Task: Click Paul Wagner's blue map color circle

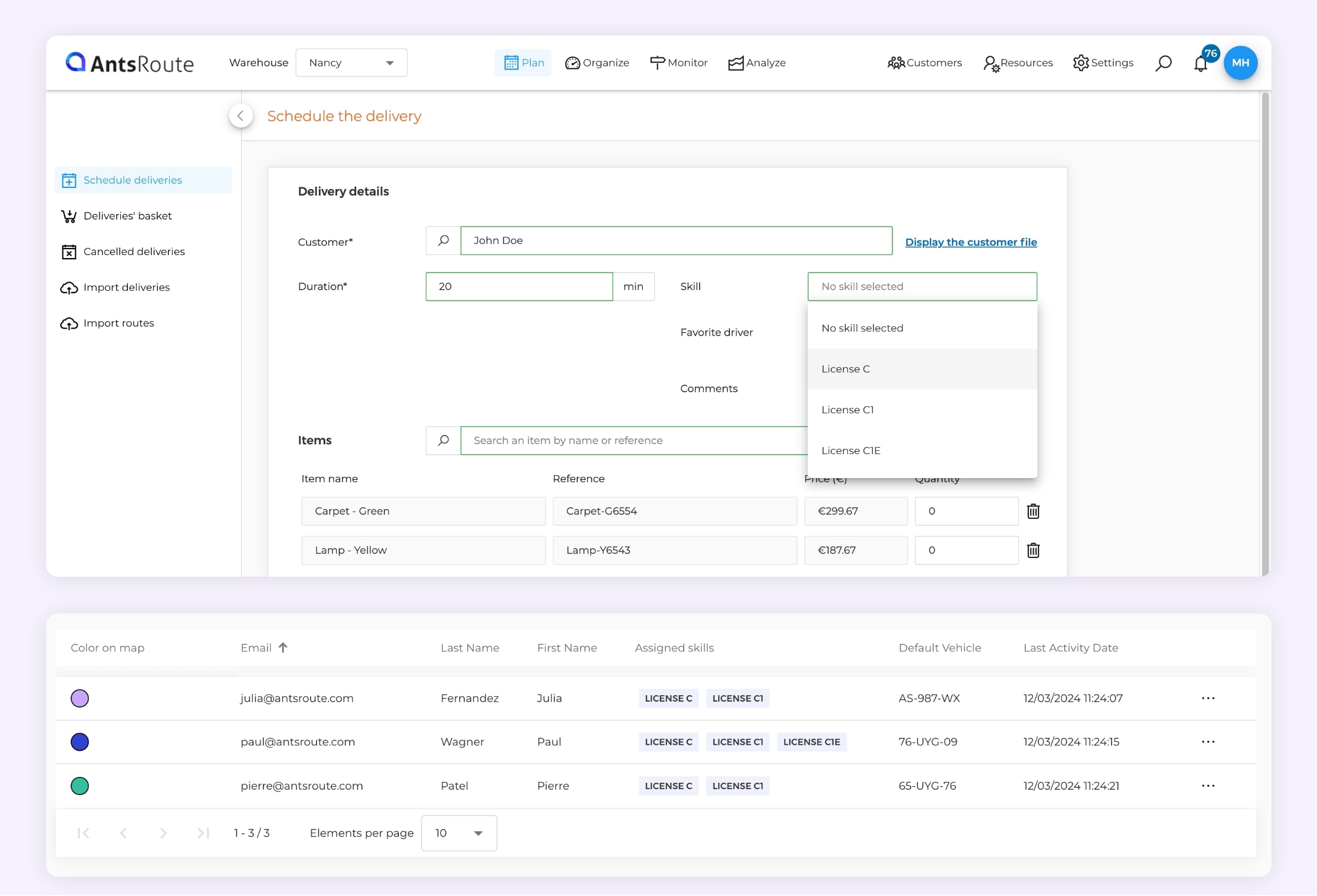Action: point(79,742)
